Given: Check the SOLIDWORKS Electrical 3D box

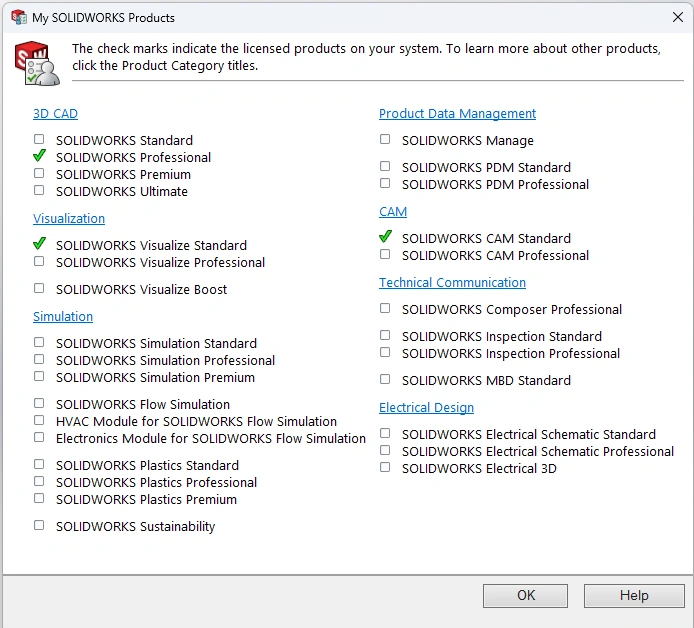Looking at the screenshot, I should pyautogui.click(x=385, y=467).
